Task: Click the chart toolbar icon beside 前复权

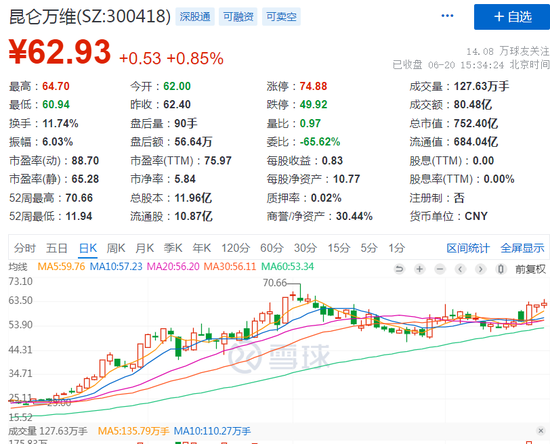Action: 501,269
